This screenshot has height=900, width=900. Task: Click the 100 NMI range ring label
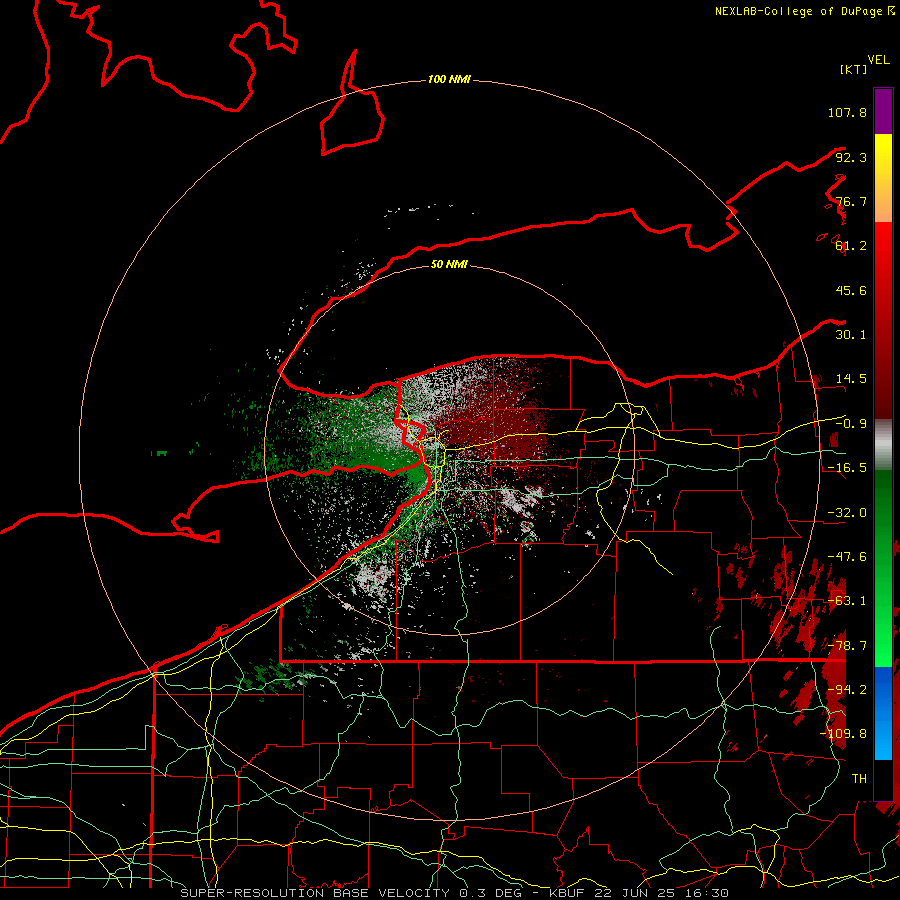click(449, 79)
